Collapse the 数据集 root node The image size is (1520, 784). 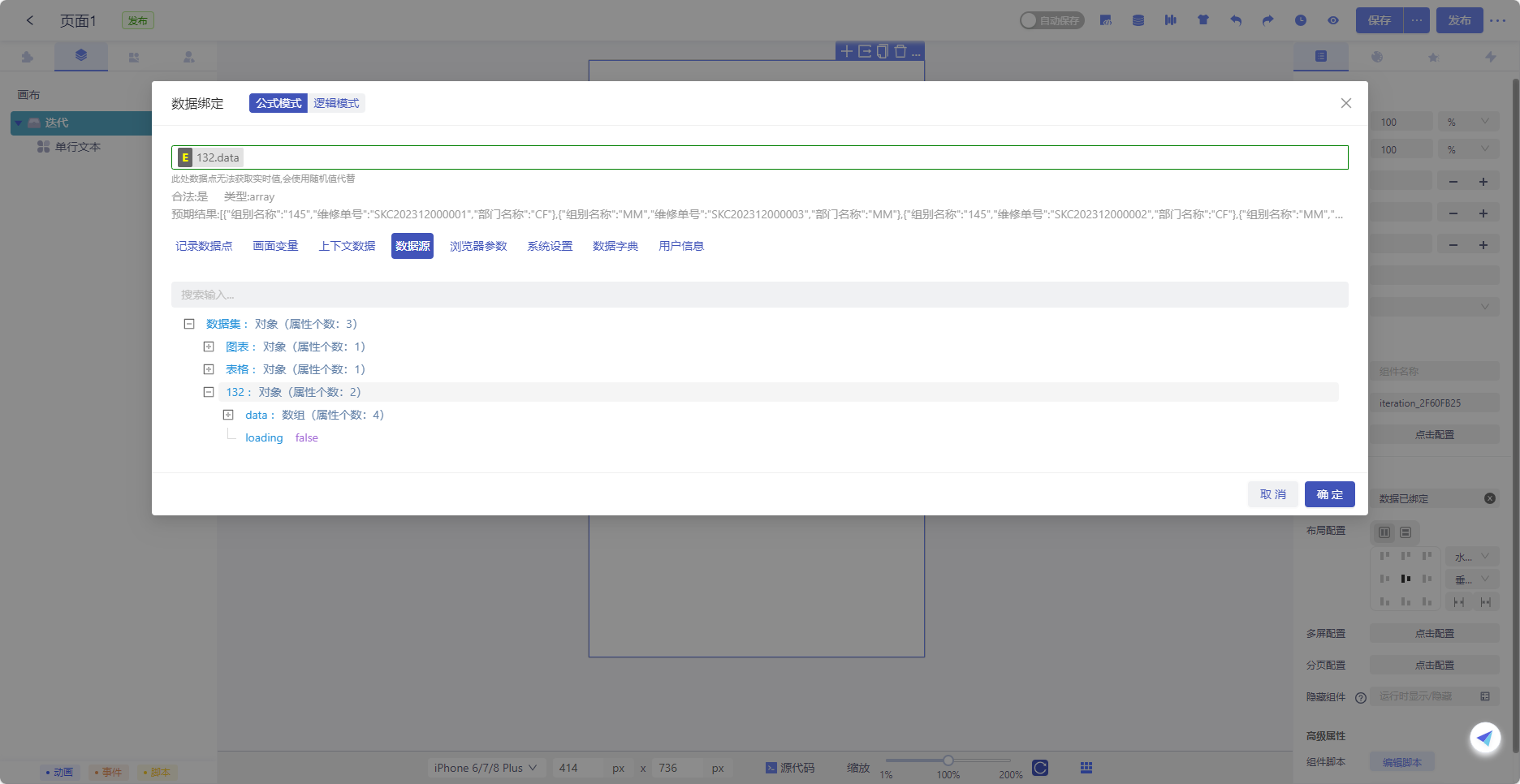point(189,324)
